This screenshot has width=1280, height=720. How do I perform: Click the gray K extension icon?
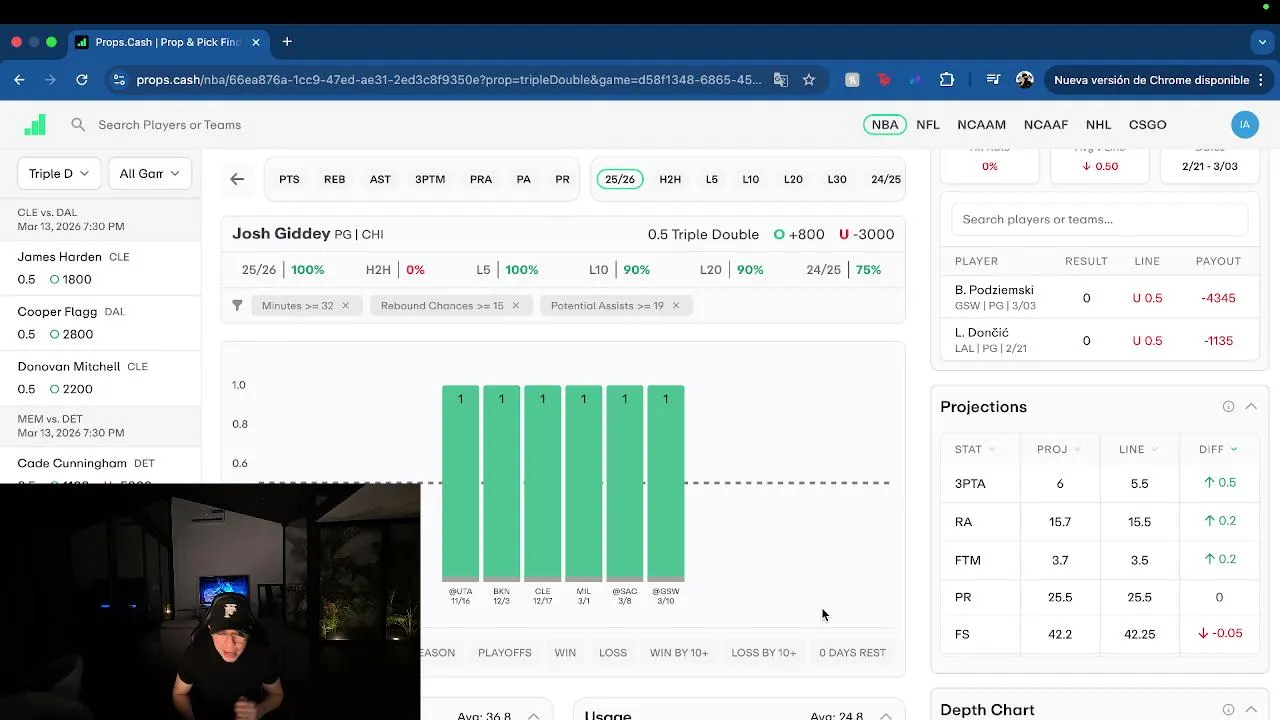[852, 80]
